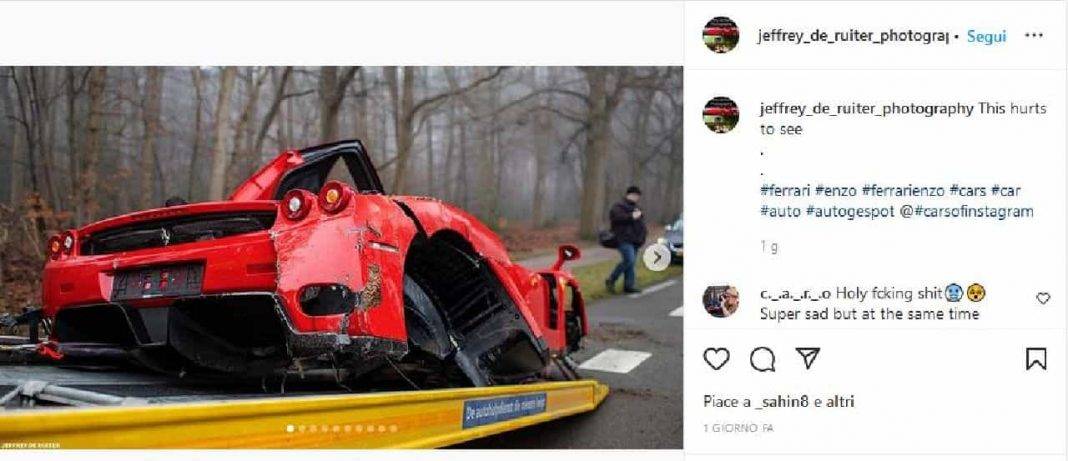This screenshot has width=1068, height=461.
Task: Go to next photo arrow
Action: pos(657,257)
